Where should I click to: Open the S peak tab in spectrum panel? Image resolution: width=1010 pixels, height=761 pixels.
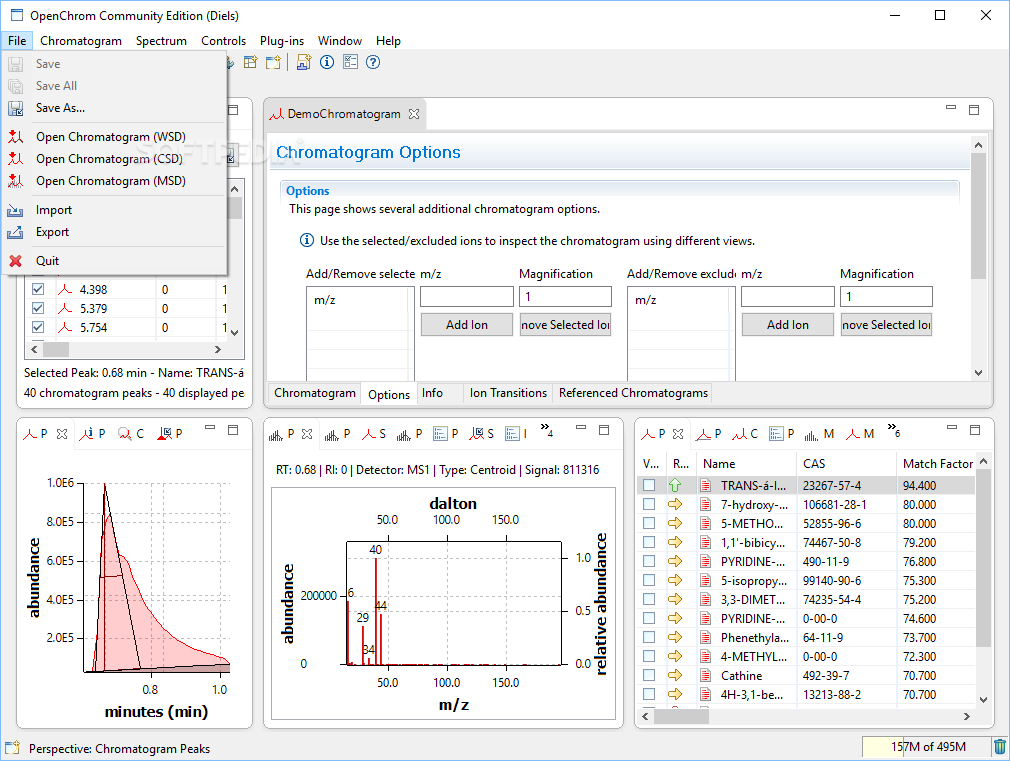(x=374, y=434)
